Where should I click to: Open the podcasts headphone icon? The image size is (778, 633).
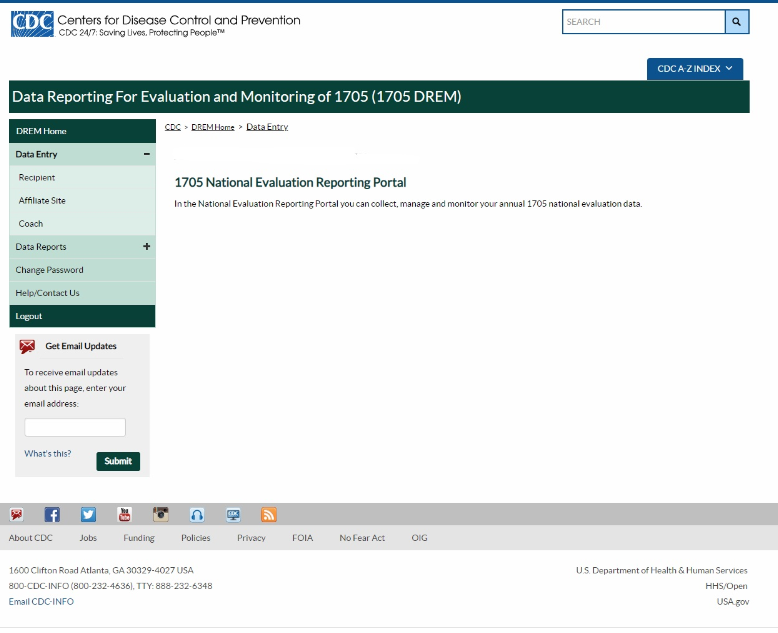click(x=197, y=514)
